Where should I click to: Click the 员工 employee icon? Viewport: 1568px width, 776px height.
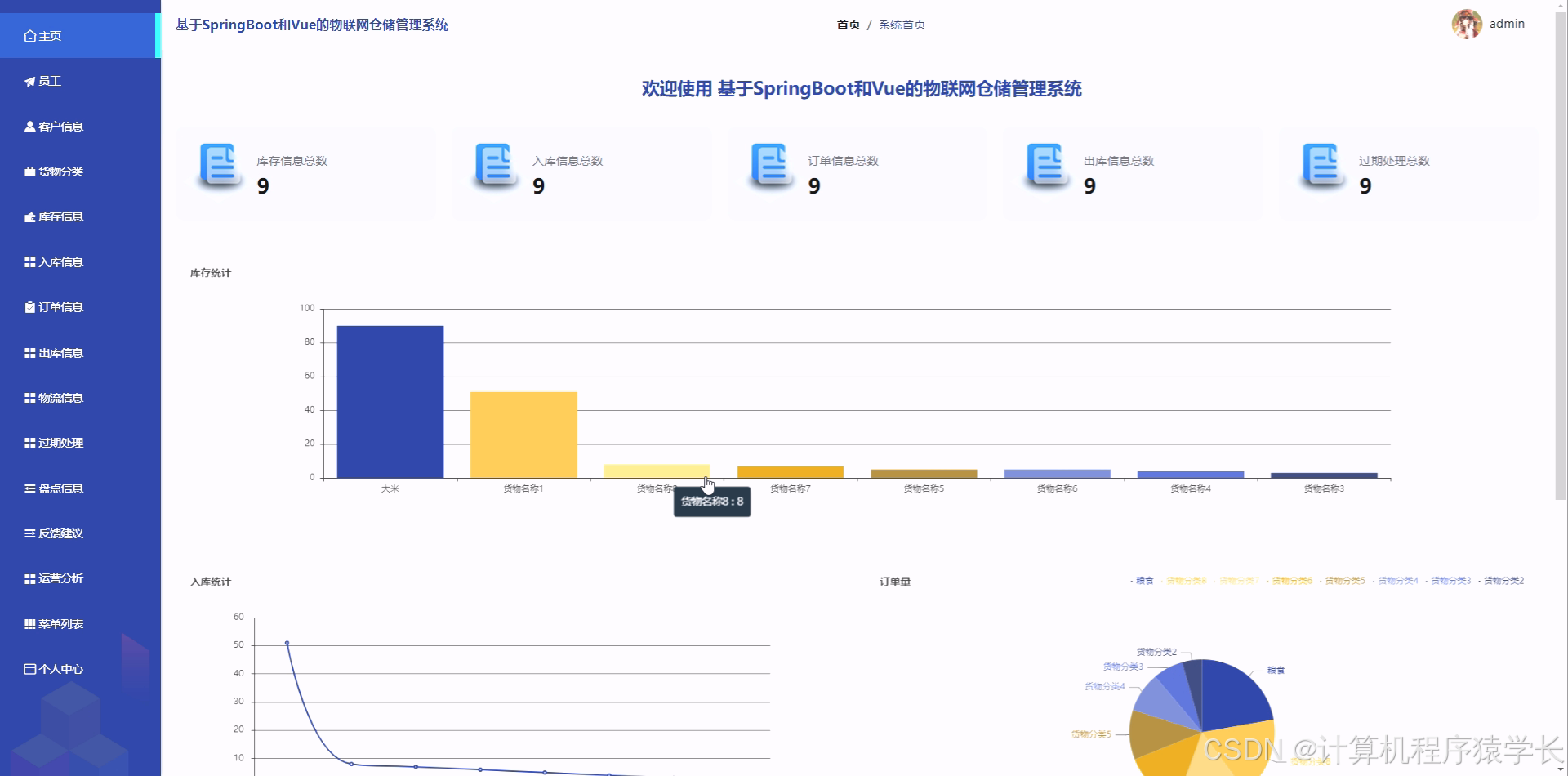[29, 81]
